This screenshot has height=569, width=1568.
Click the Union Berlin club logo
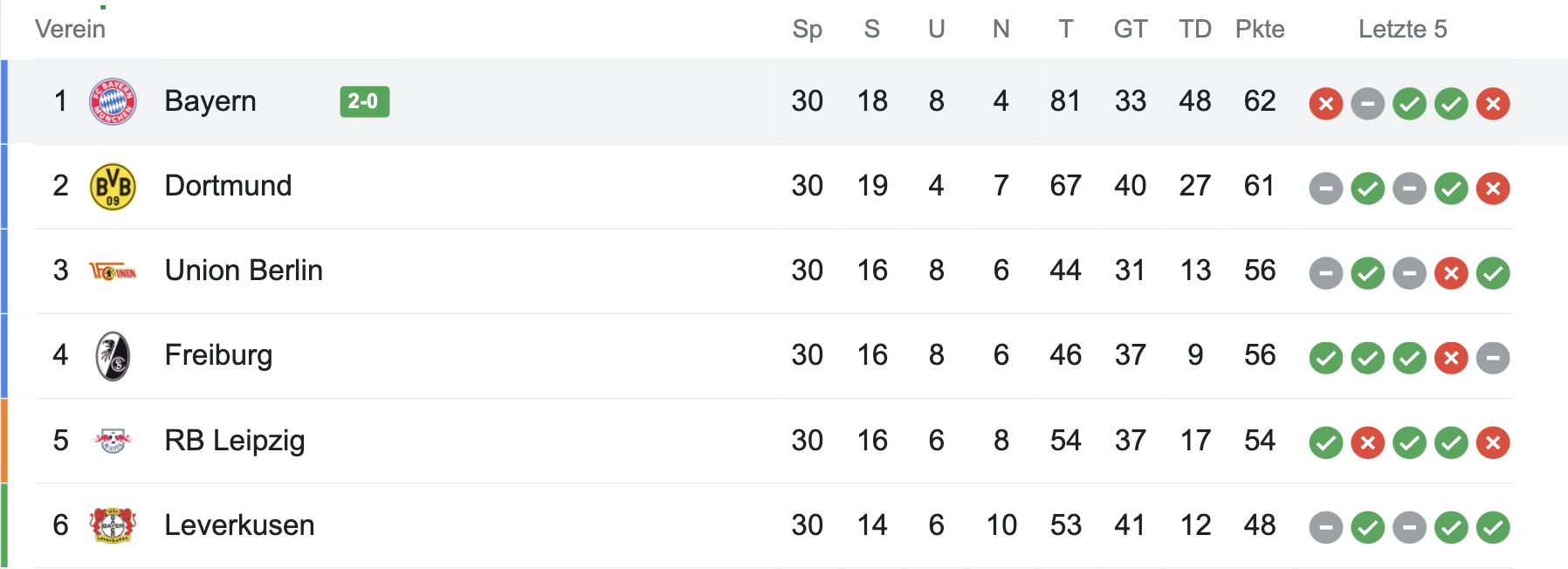tap(113, 272)
